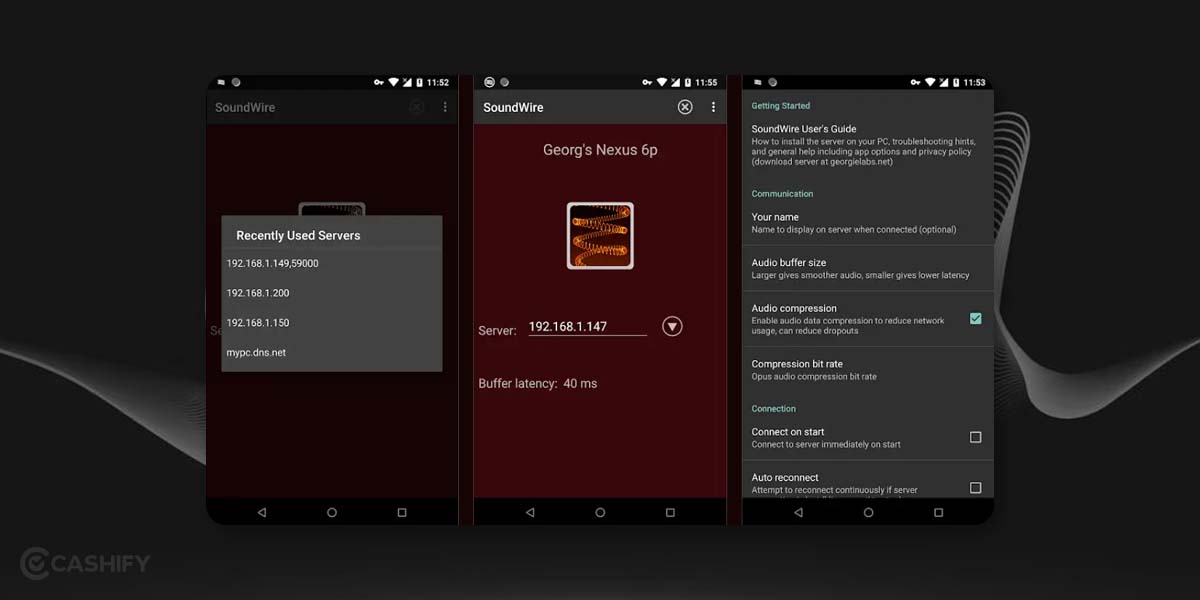1200x600 pixels.
Task: Open the three-dot overflow menu in SoundWire
Action: coord(713,107)
